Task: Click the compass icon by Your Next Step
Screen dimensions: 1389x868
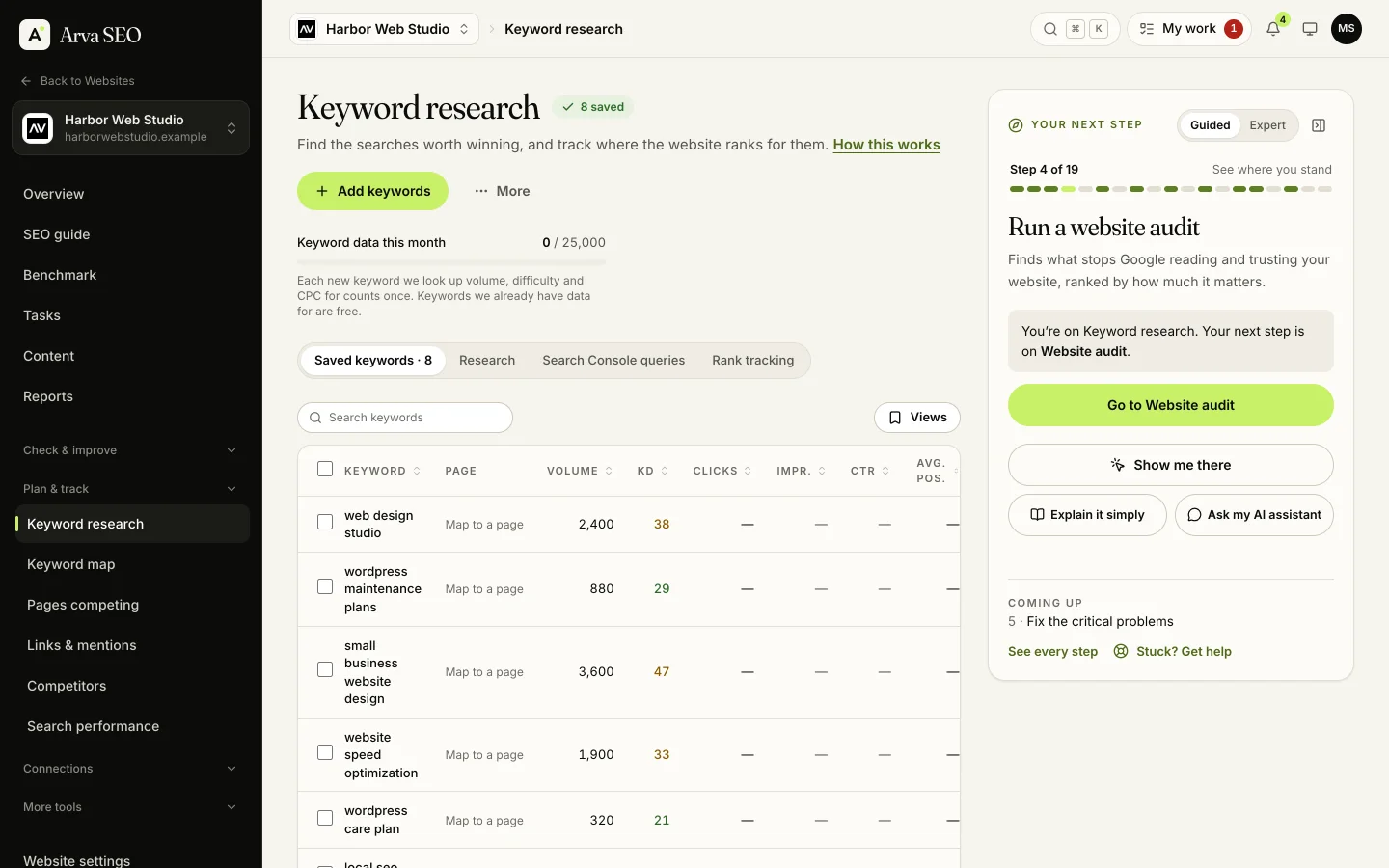Action: pyautogui.click(x=1016, y=125)
